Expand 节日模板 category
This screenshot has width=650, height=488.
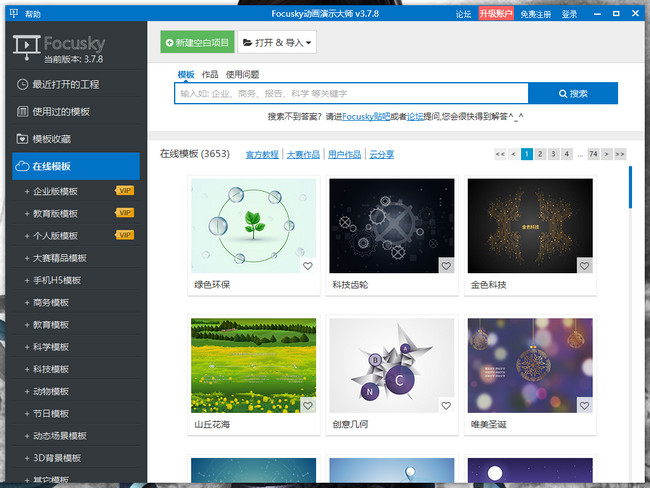point(76,414)
